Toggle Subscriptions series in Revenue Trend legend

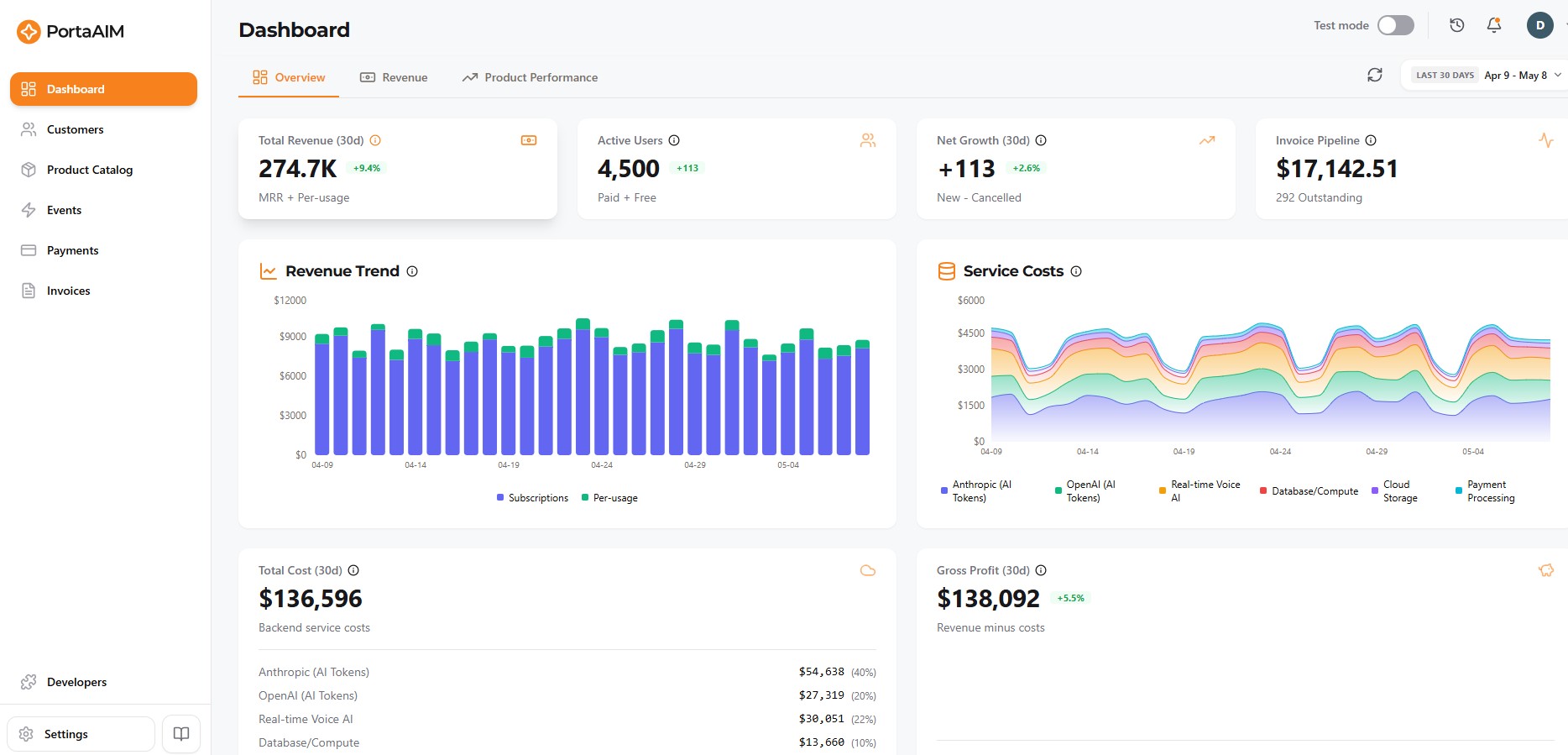tap(532, 498)
